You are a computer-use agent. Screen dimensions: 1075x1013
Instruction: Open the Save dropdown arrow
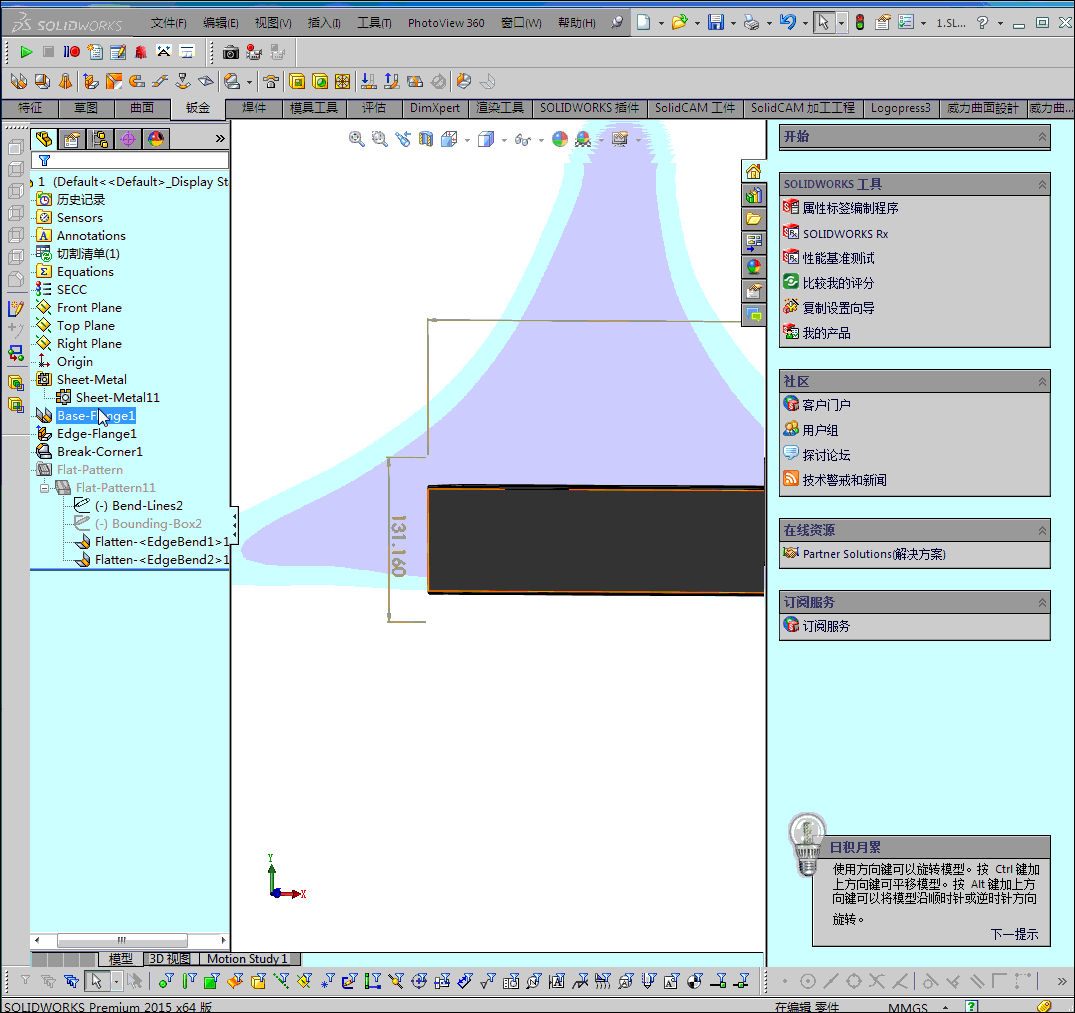point(734,23)
